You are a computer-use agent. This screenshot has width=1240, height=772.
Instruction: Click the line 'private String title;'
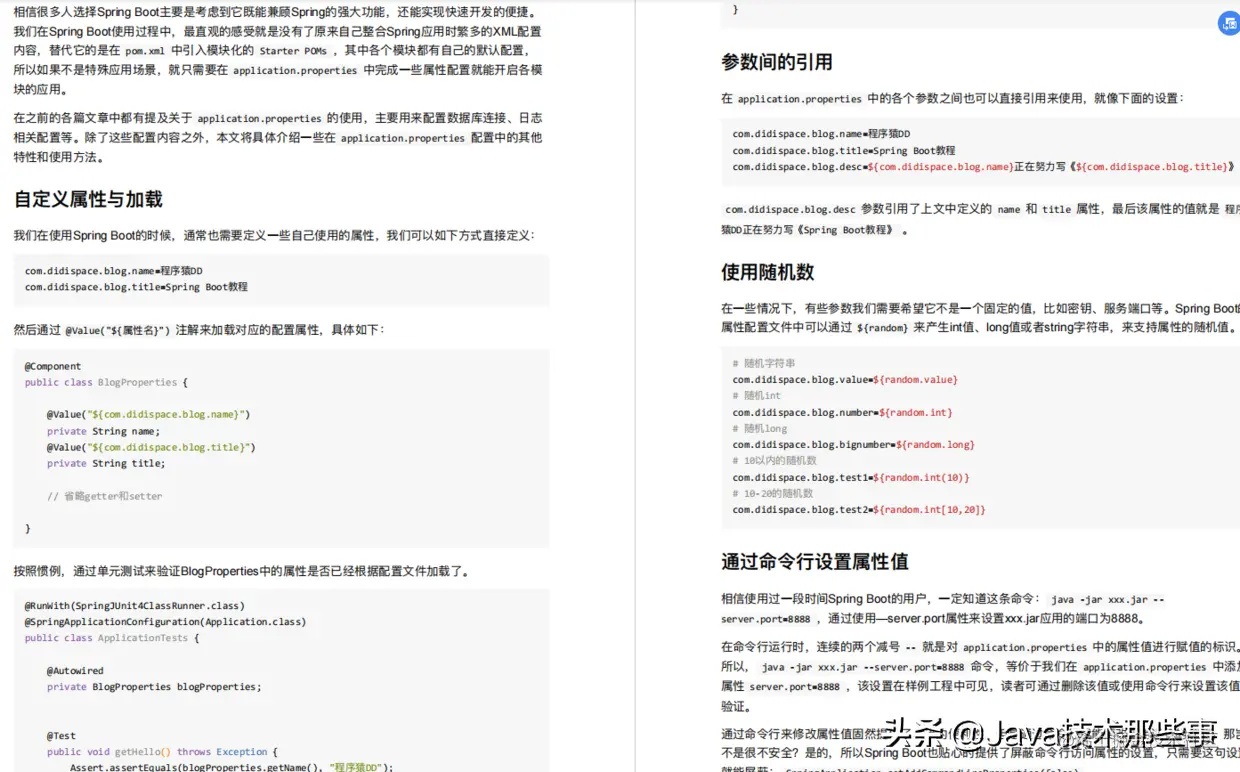coord(106,463)
